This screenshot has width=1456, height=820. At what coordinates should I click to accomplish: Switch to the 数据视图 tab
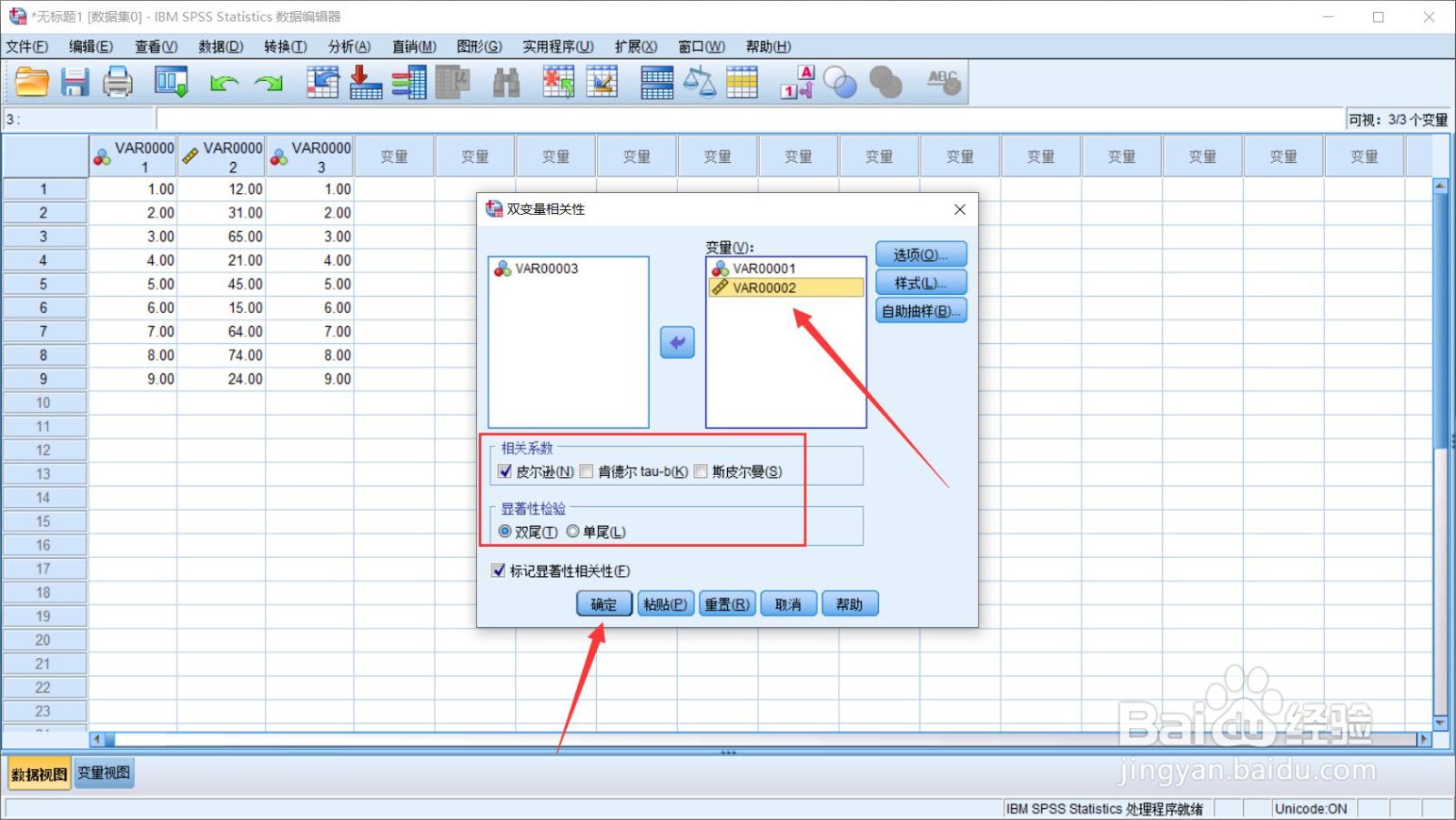39,774
